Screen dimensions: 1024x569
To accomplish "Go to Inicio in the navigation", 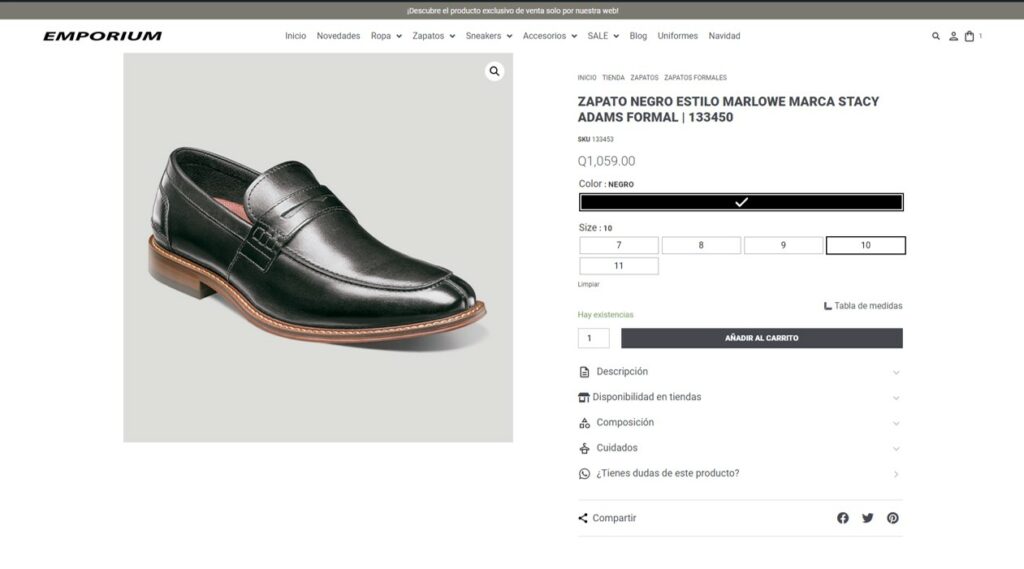I will click(x=295, y=36).
